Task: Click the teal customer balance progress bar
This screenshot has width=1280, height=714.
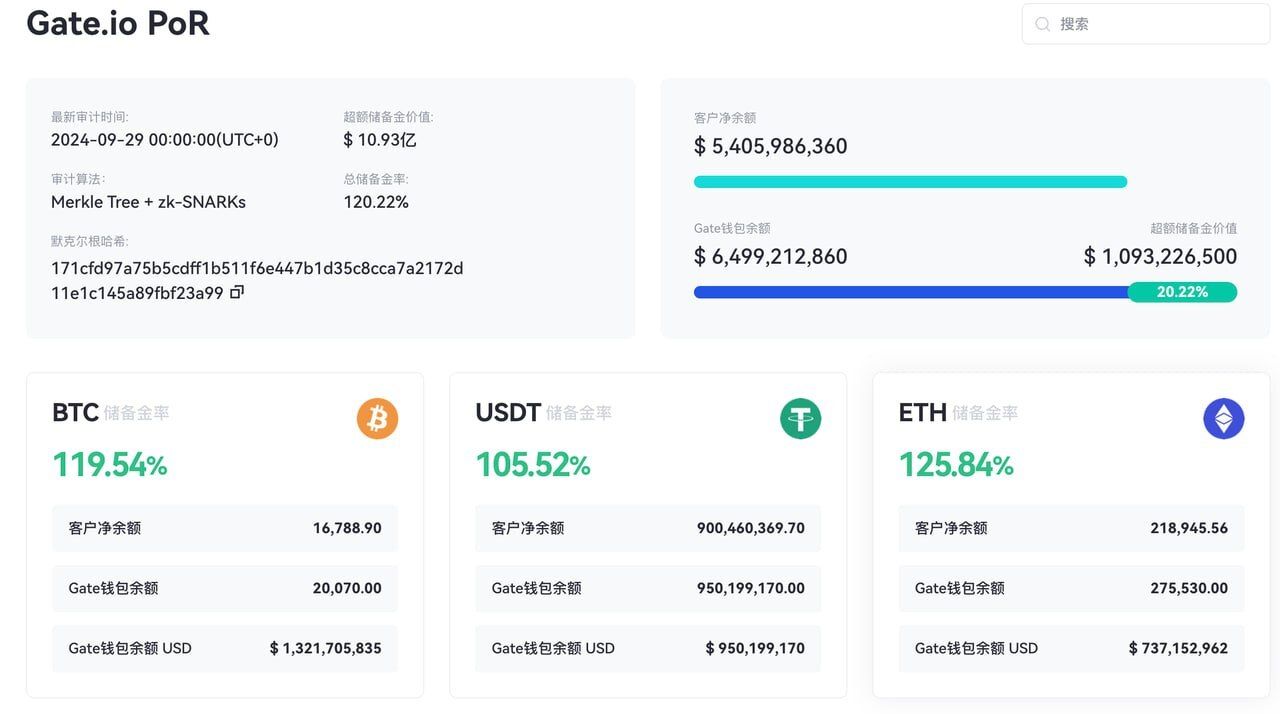Action: pos(910,181)
